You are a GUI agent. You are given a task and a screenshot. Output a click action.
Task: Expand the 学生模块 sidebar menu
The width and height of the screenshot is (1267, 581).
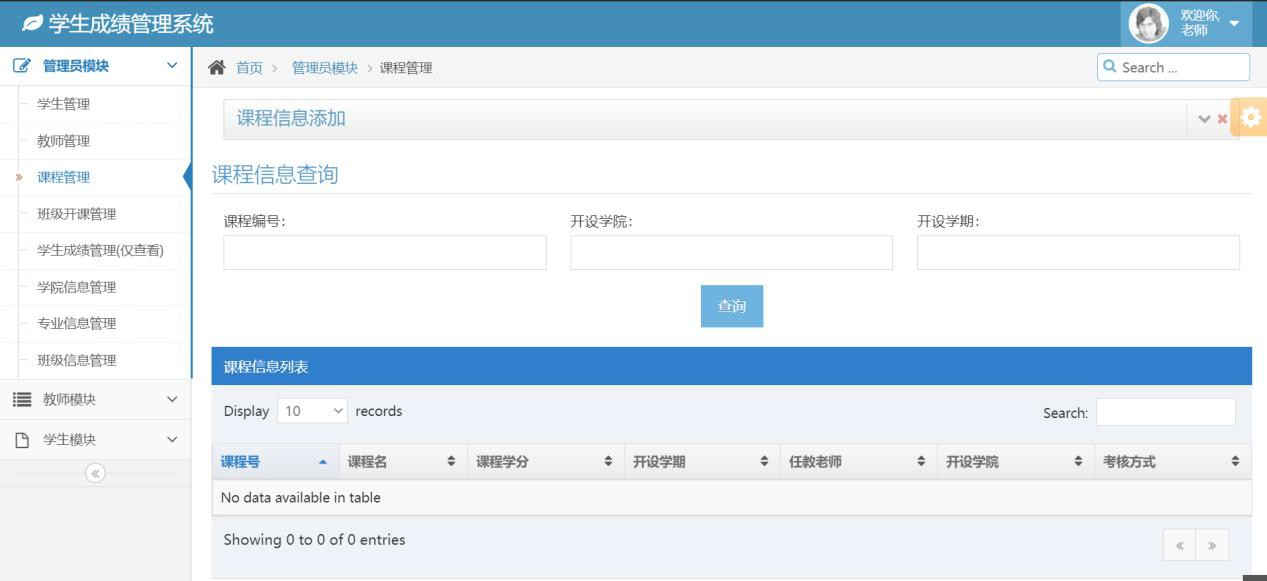[95, 439]
